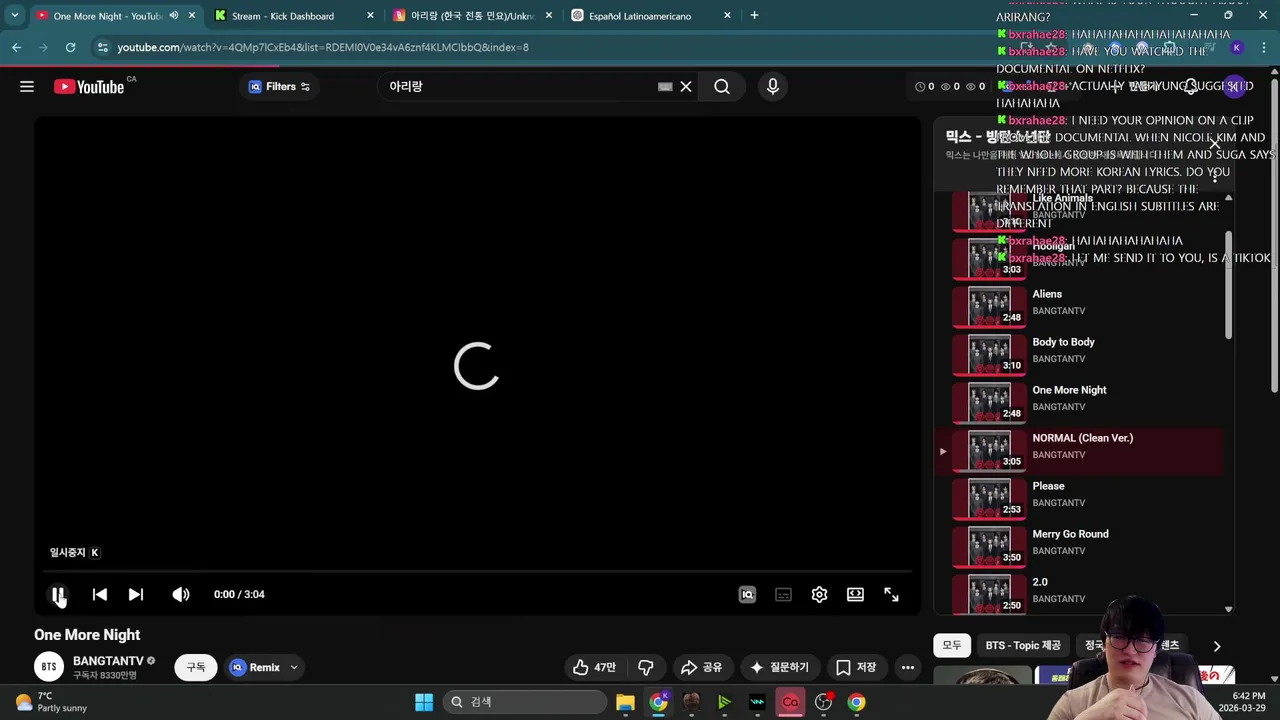Open the BANGTANTV channel avatar
The width and height of the screenshot is (1280, 720).
click(x=49, y=667)
